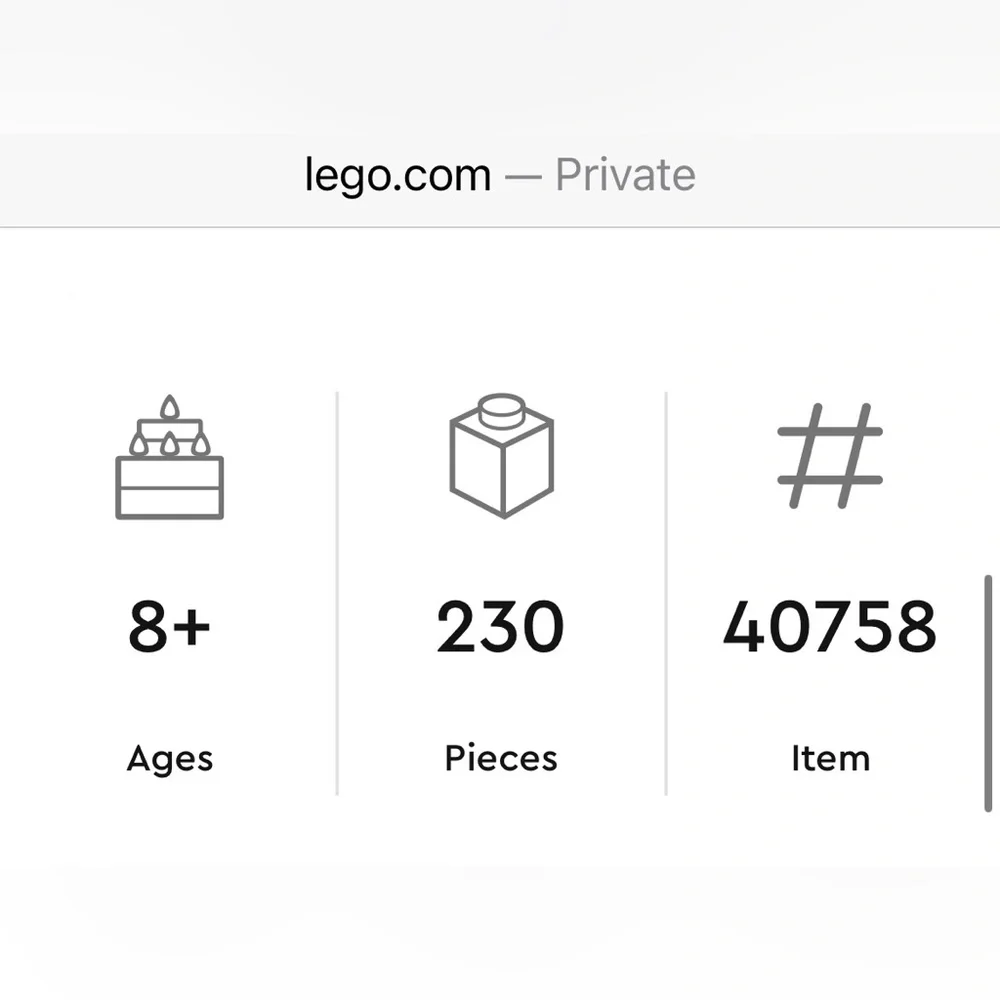Click the birthday cake ages icon
This screenshot has height=1000, width=1000.
click(x=170, y=457)
